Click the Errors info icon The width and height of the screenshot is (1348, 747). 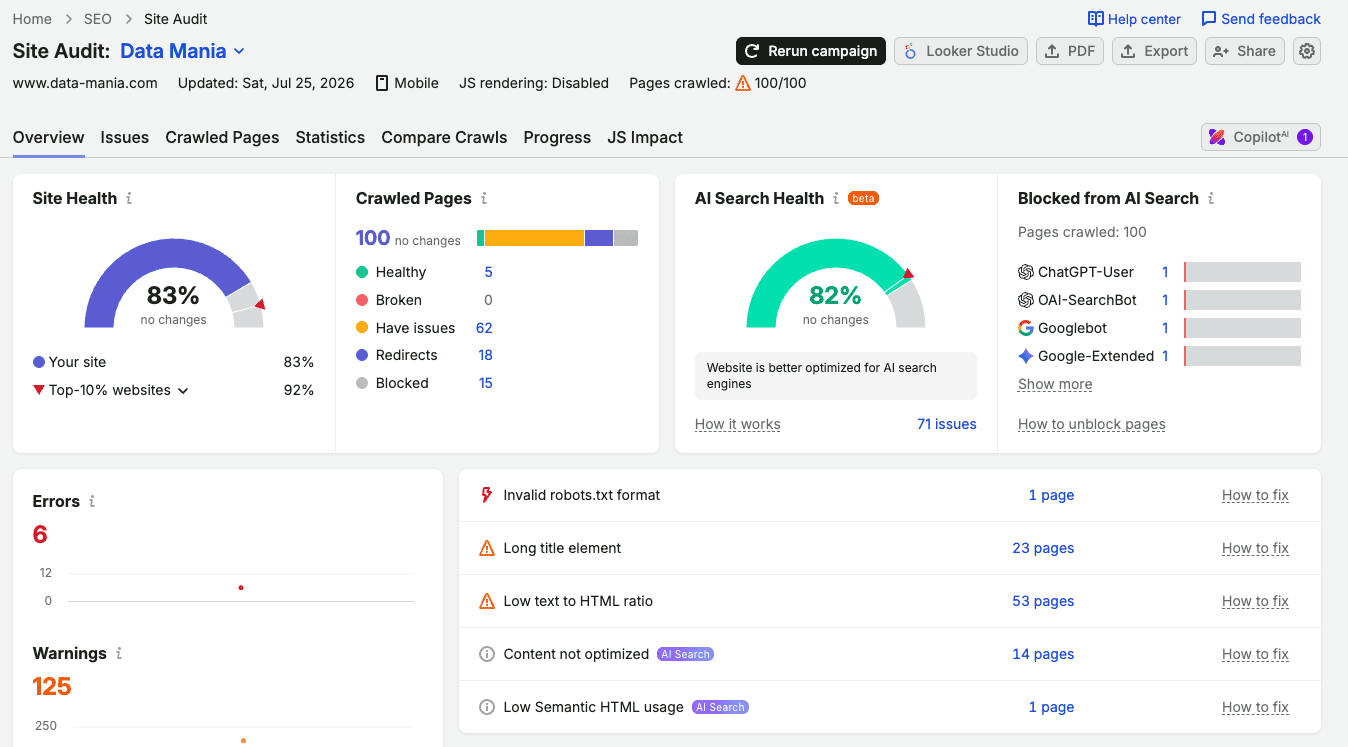[92, 501]
